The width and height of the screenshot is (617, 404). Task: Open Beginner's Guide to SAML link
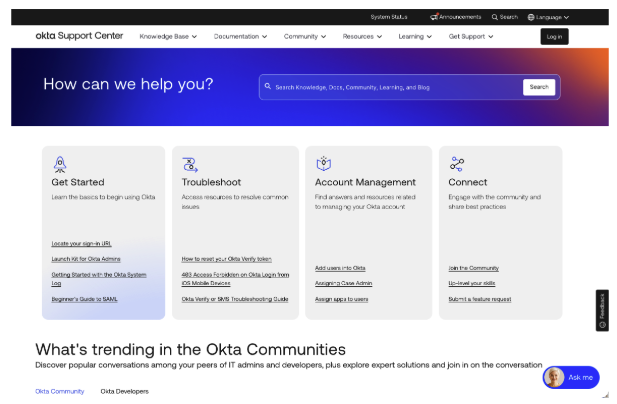pyautogui.click(x=84, y=299)
